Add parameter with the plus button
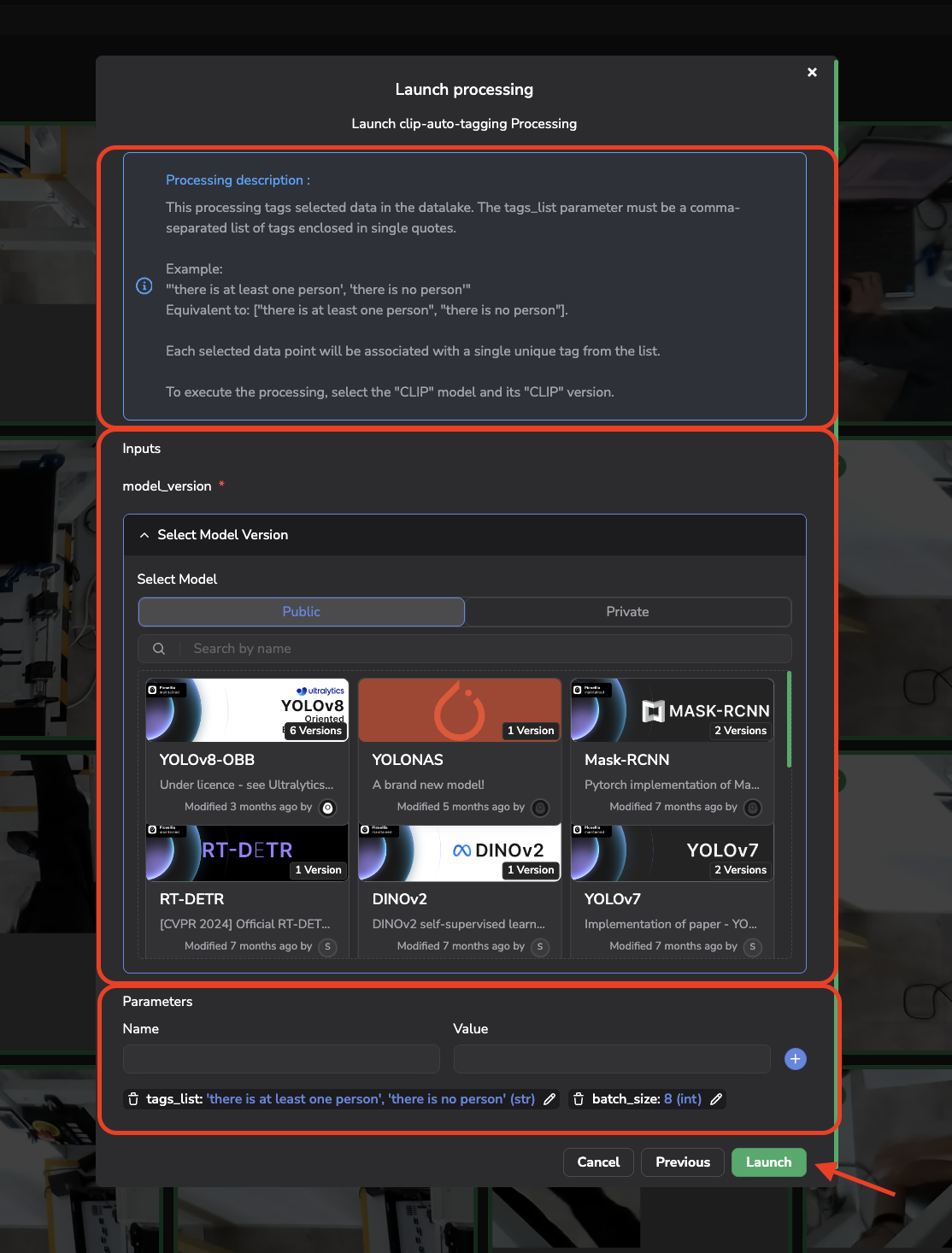 796,1059
